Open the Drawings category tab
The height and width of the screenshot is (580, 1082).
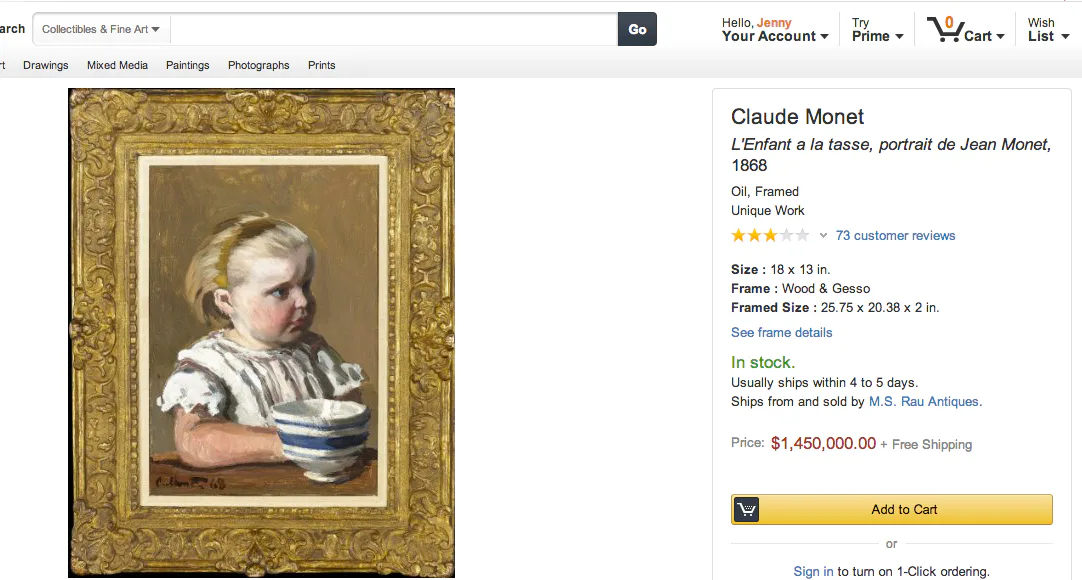click(x=46, y=65)
